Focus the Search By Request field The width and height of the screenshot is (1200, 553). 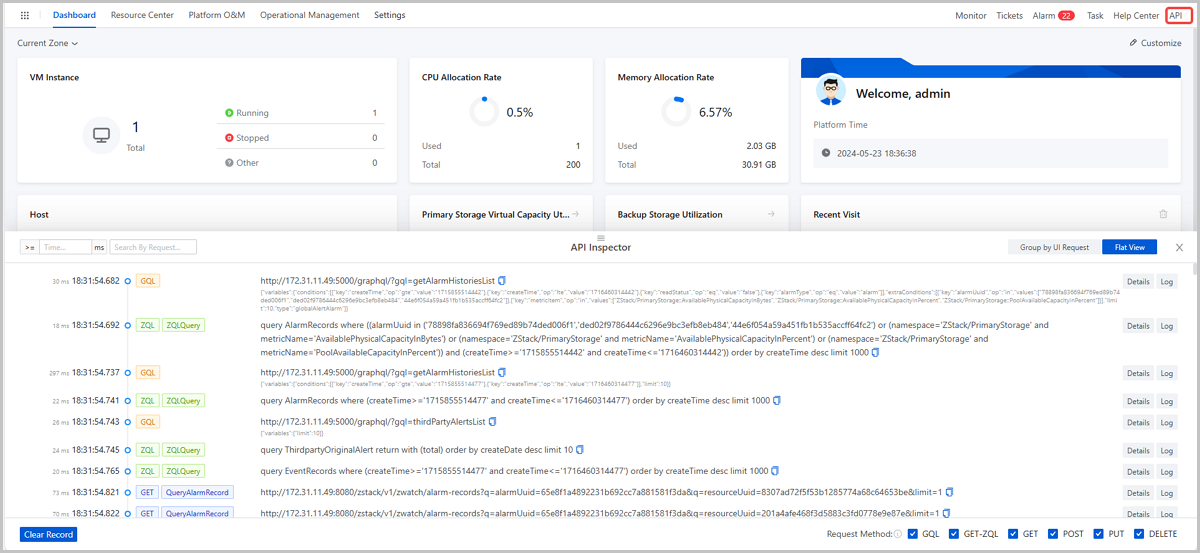(x=153, y=247)
